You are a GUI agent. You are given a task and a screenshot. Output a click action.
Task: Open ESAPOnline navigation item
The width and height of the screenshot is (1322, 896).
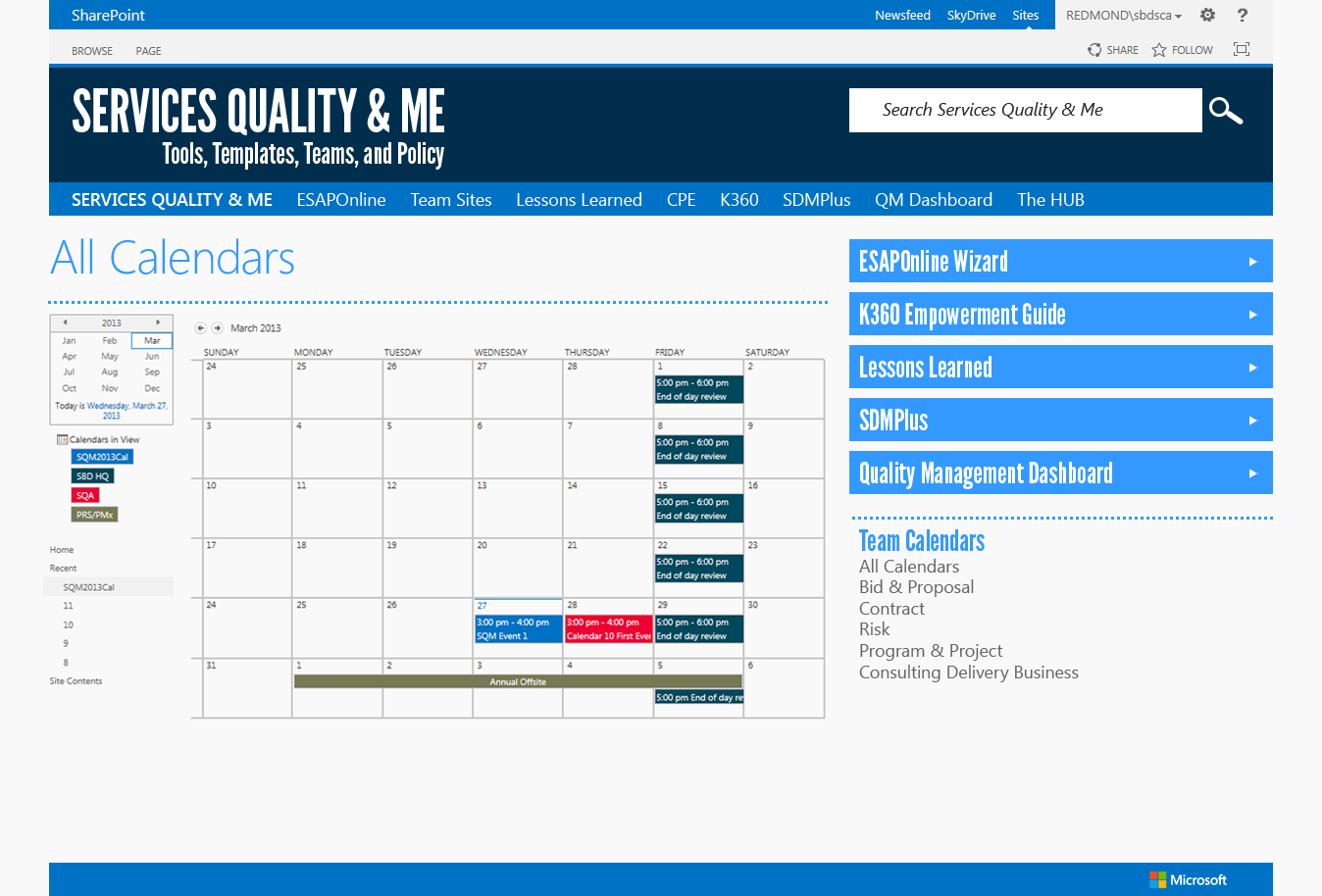coord(341,200)
